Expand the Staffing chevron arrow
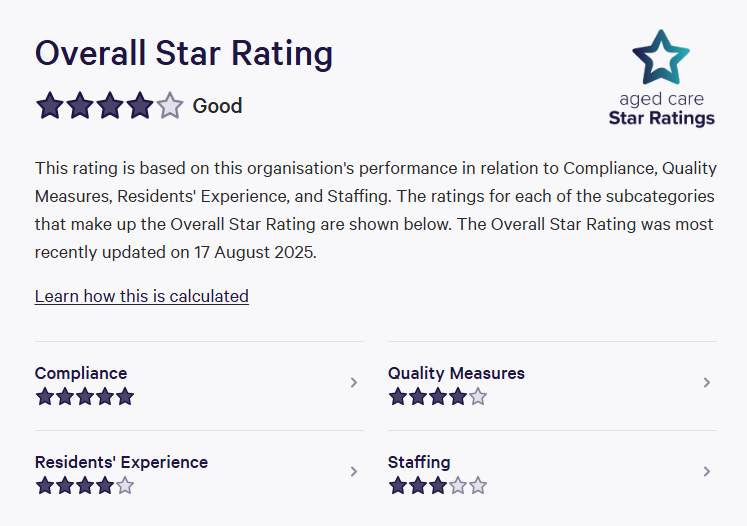The height and width of the screenshot is (526, 747). coord(706,471)
